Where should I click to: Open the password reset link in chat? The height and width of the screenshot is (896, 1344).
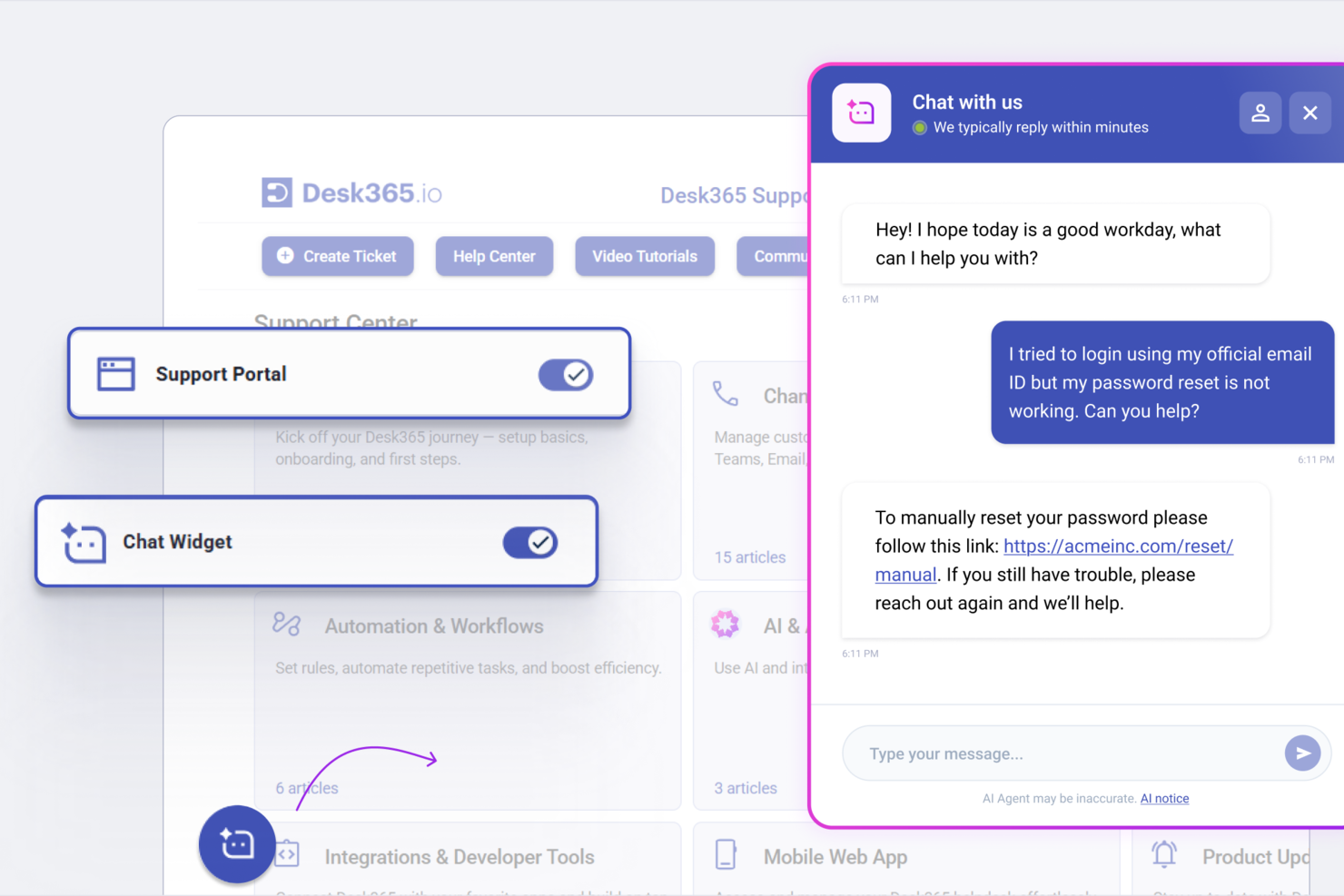(1118, 546)
